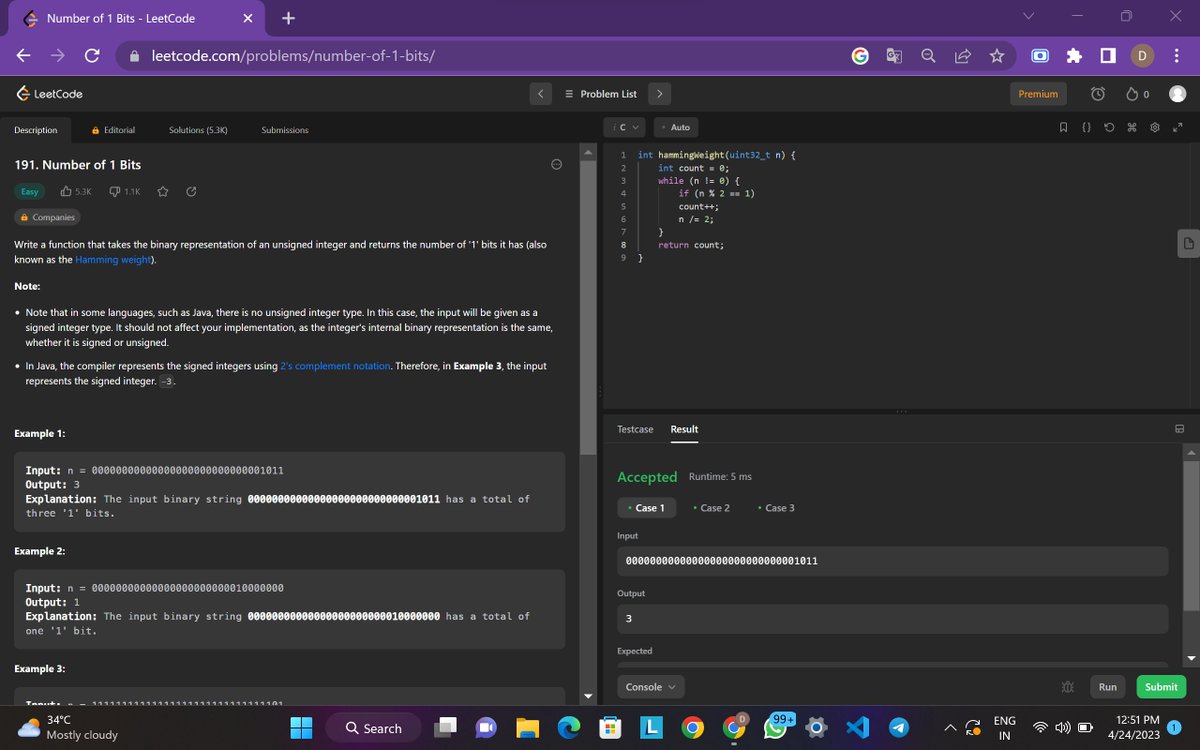Click the Accepted status text

coord(647,477)
